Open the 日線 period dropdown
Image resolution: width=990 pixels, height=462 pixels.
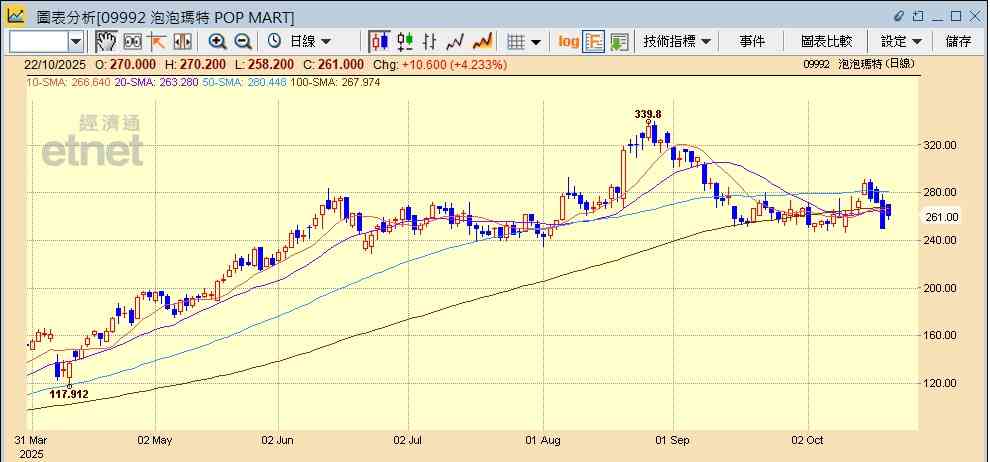(x=310, y=41)
